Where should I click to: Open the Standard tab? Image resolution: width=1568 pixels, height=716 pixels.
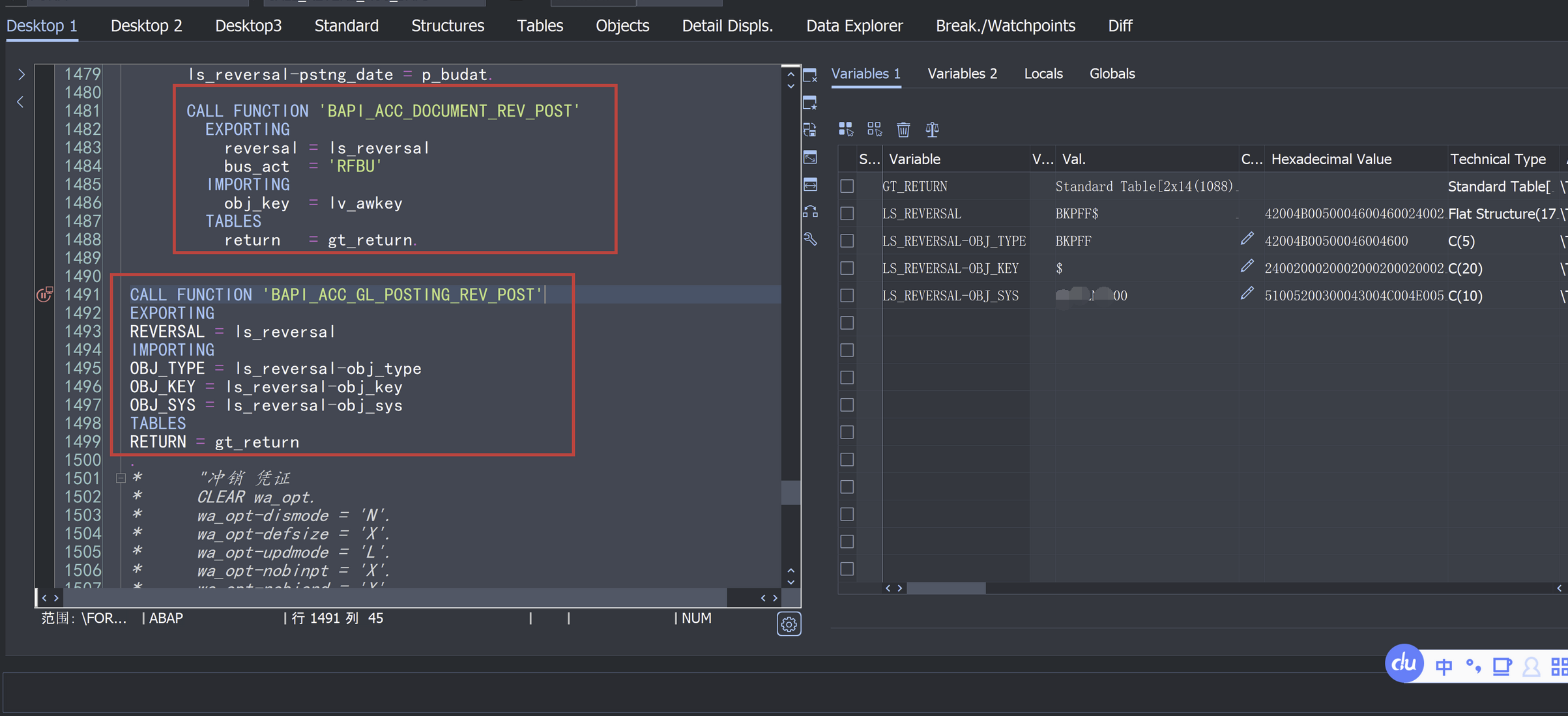[x=346, y=26]
